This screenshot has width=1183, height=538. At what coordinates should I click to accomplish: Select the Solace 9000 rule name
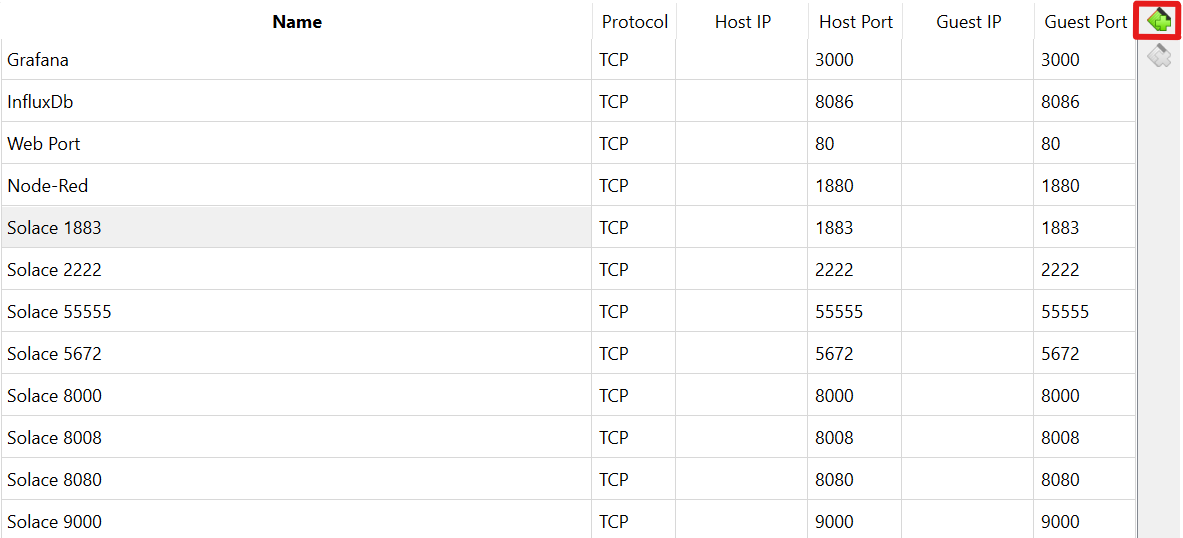tap(55, 522)
